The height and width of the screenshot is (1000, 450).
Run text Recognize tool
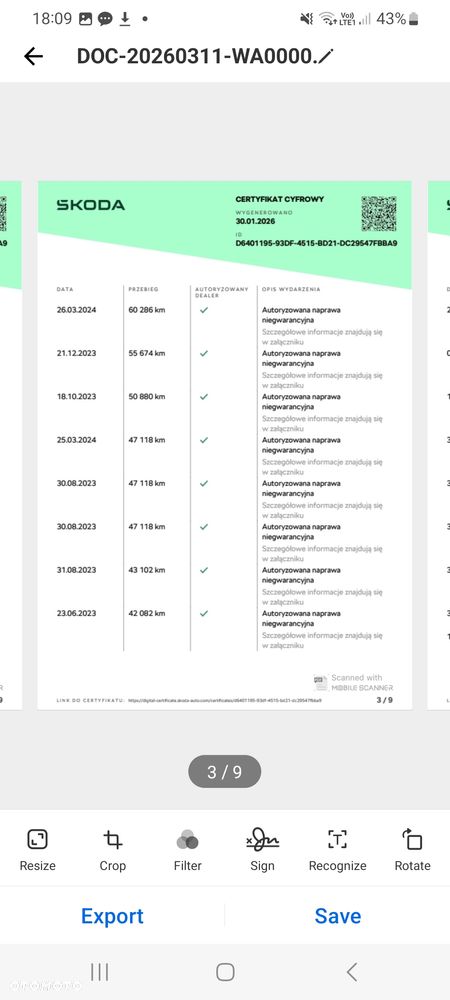pyautogui.click(x=337, y=850)
